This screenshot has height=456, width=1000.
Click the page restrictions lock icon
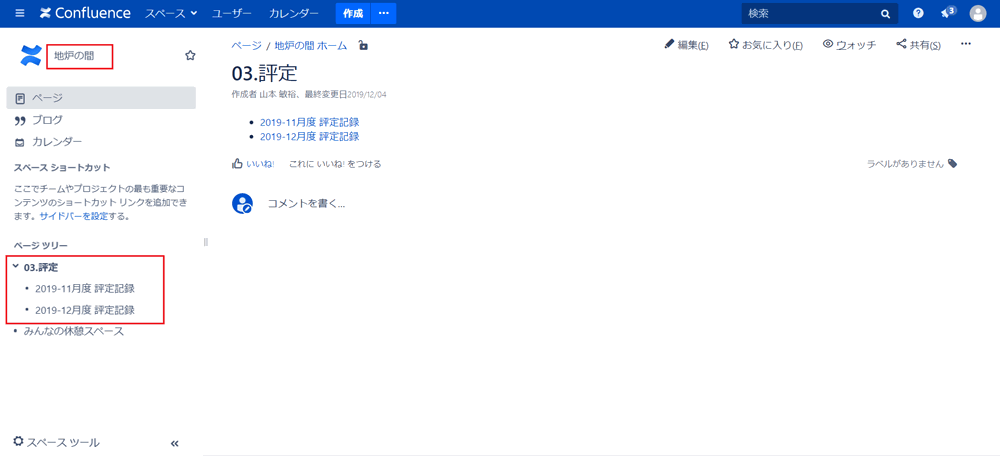[363, 46]
